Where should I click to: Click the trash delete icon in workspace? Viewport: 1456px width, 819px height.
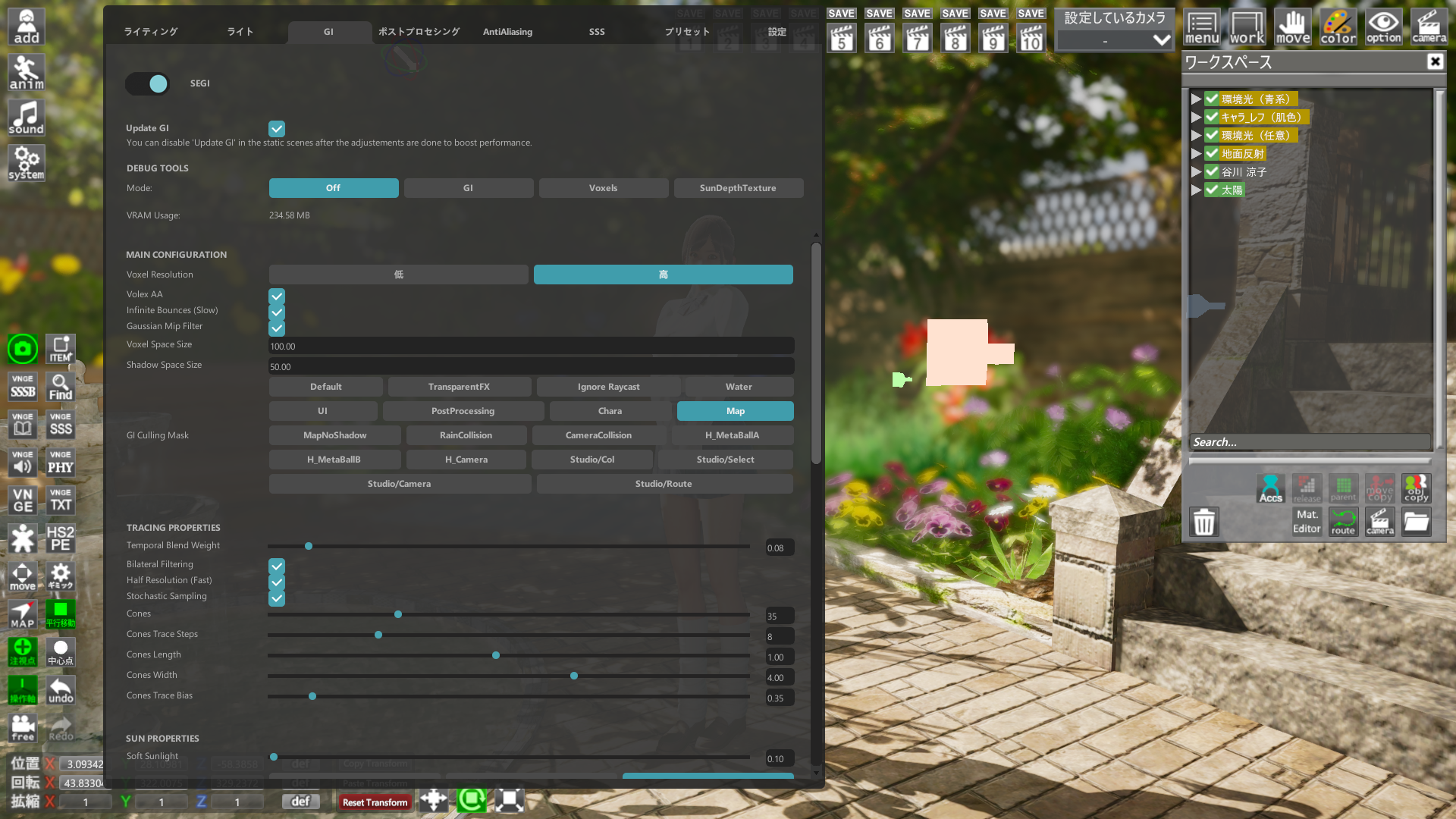coord(1204,522)
